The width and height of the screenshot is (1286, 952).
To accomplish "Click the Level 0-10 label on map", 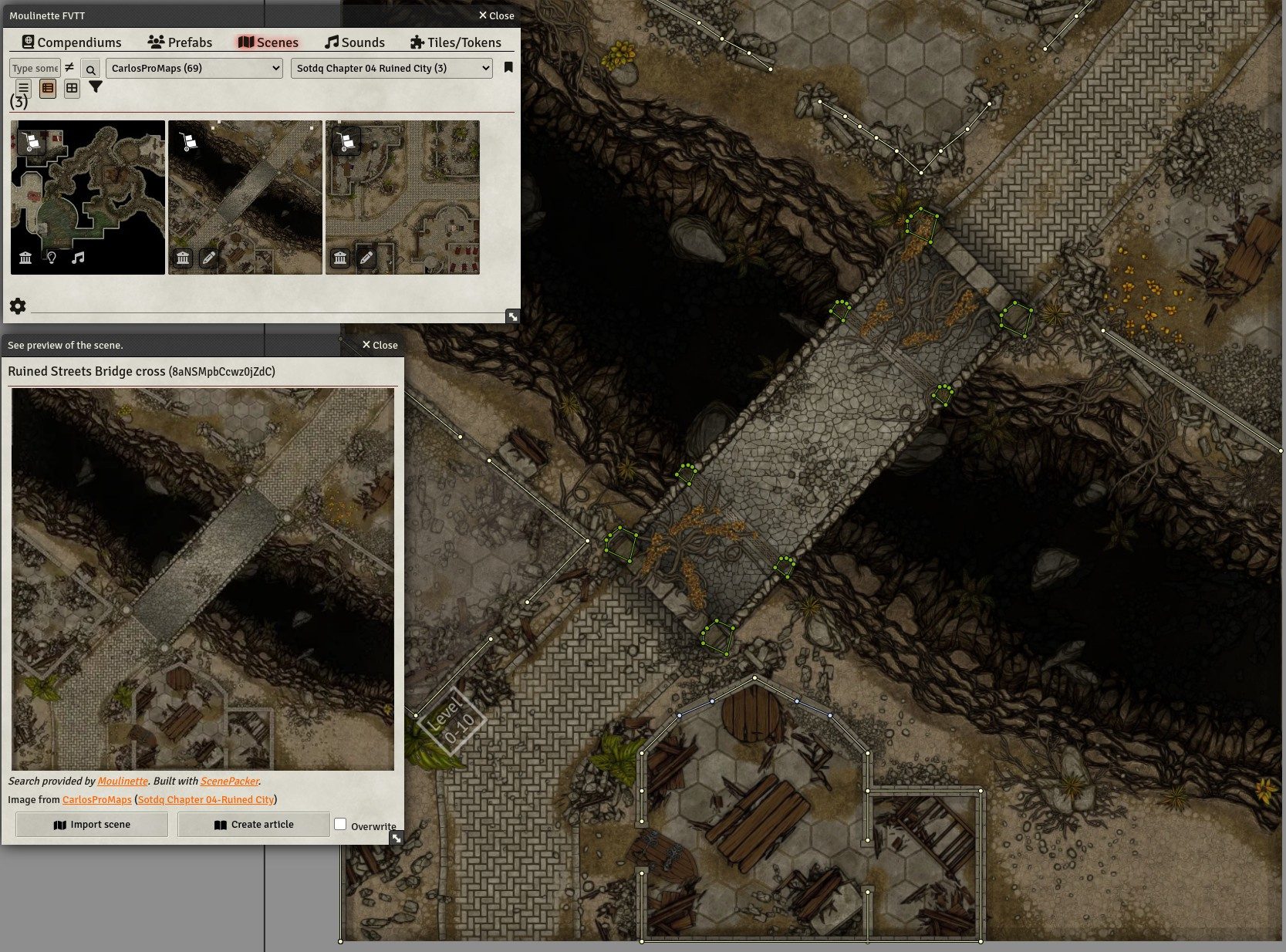I will pos(452,721).
